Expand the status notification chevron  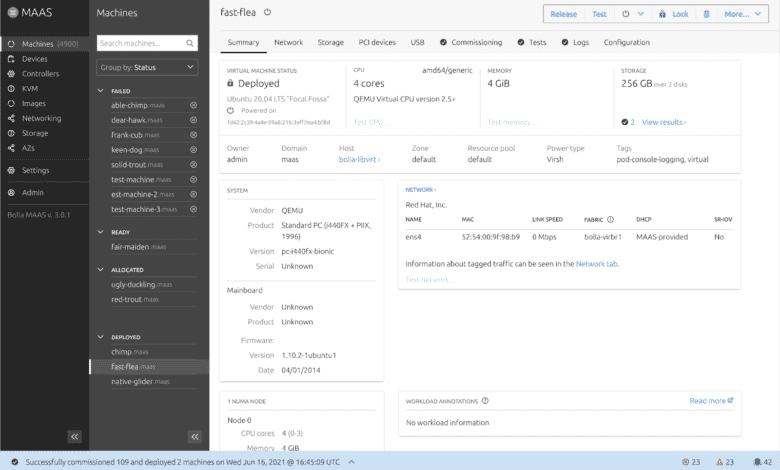click(351, 462)
